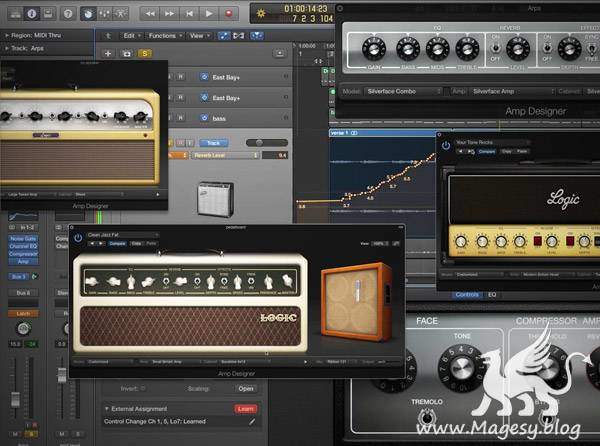Open the View size dropdown in Clean Jazz Fat plugin
Viewport: 600px width, 446px height.
(380, 243)
